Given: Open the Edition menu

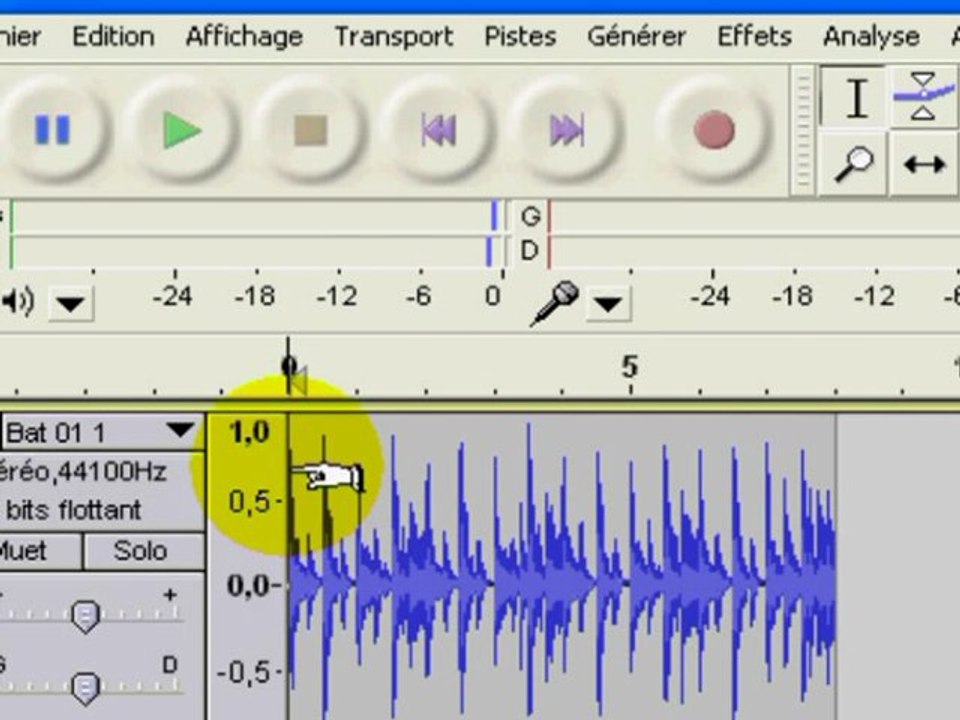Looking at the screenshot, I should [x=113, y=37].
